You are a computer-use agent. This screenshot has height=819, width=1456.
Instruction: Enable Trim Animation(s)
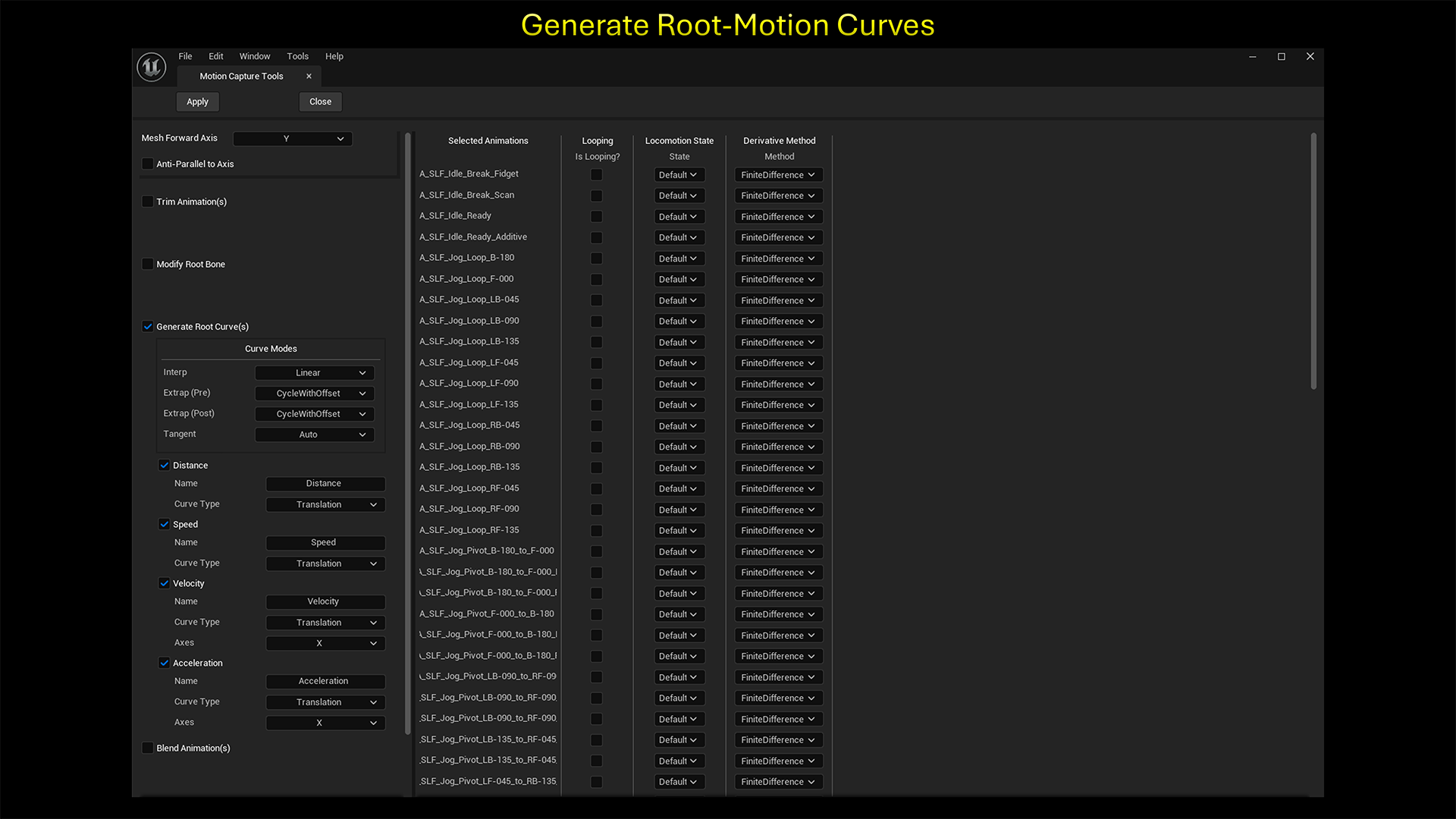pyautogui.click(x=147, y=201)
